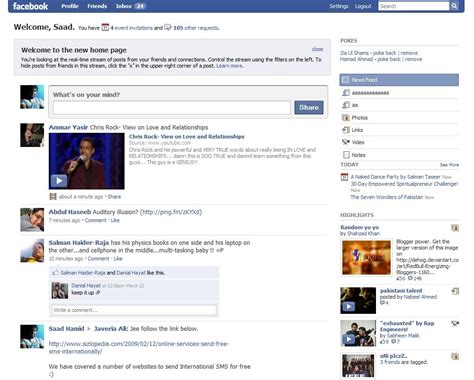Click link icon next to pakistani talent

[x=455, y=291]
